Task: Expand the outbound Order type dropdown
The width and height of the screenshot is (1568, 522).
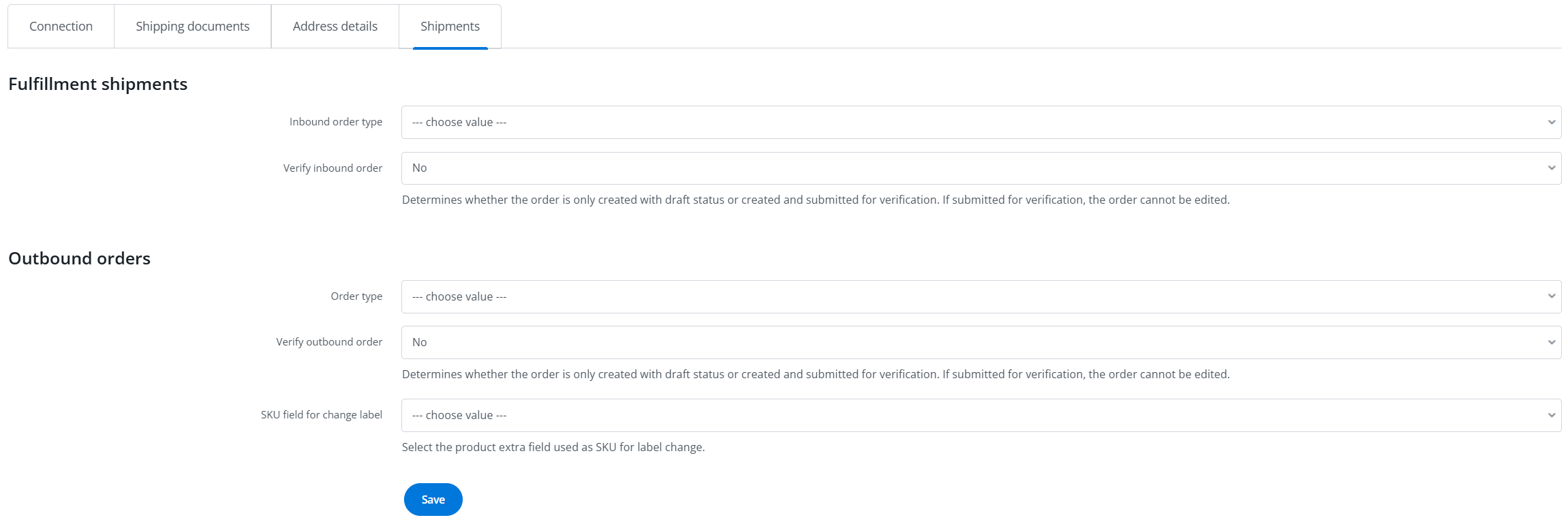Action: pyautogui.click(x=981, y=297)
